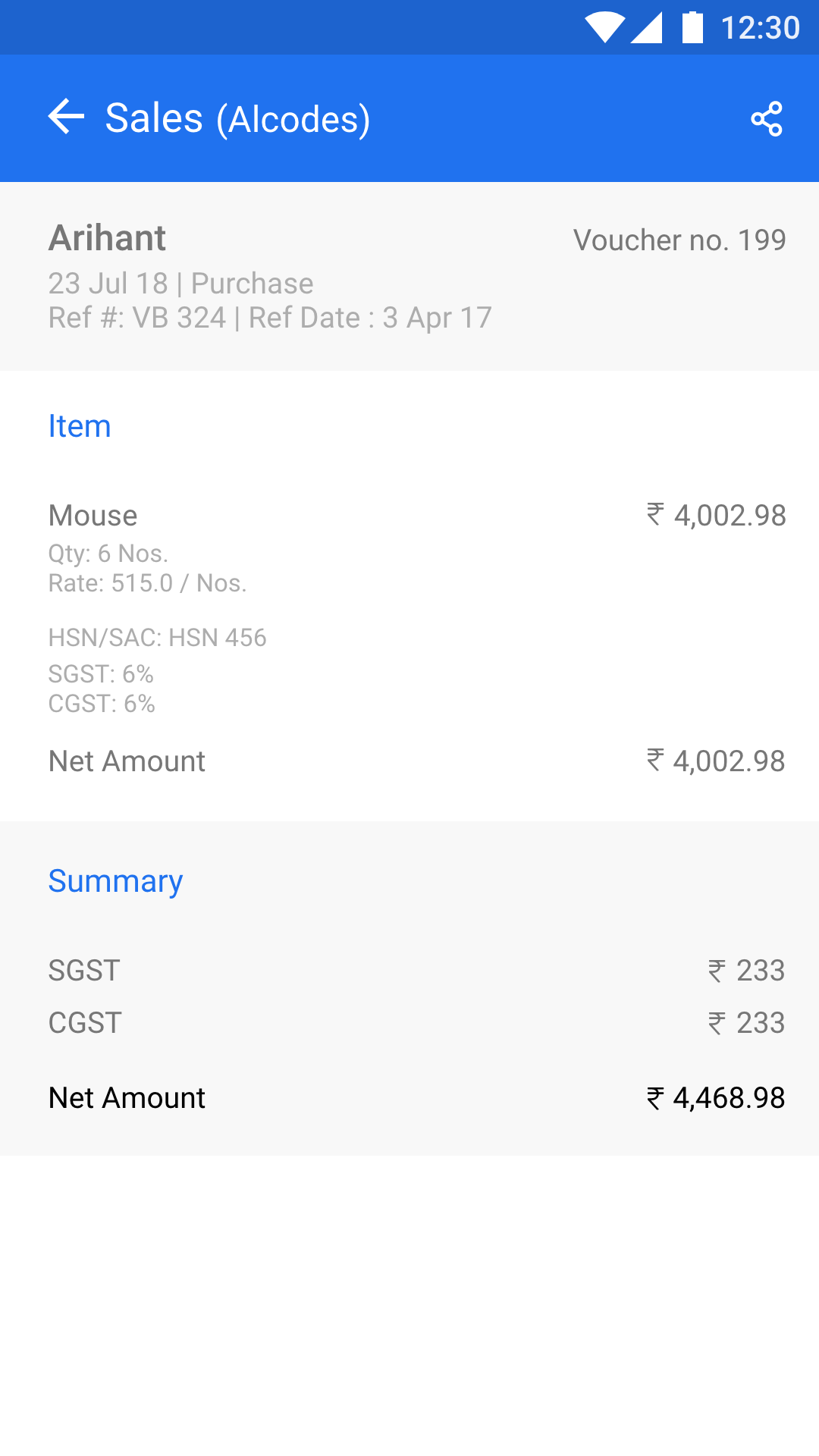Tap the HSN/SAC: HSN 456 line
The height and width of the screenshot is (1456, 819).
click(157, 638)
